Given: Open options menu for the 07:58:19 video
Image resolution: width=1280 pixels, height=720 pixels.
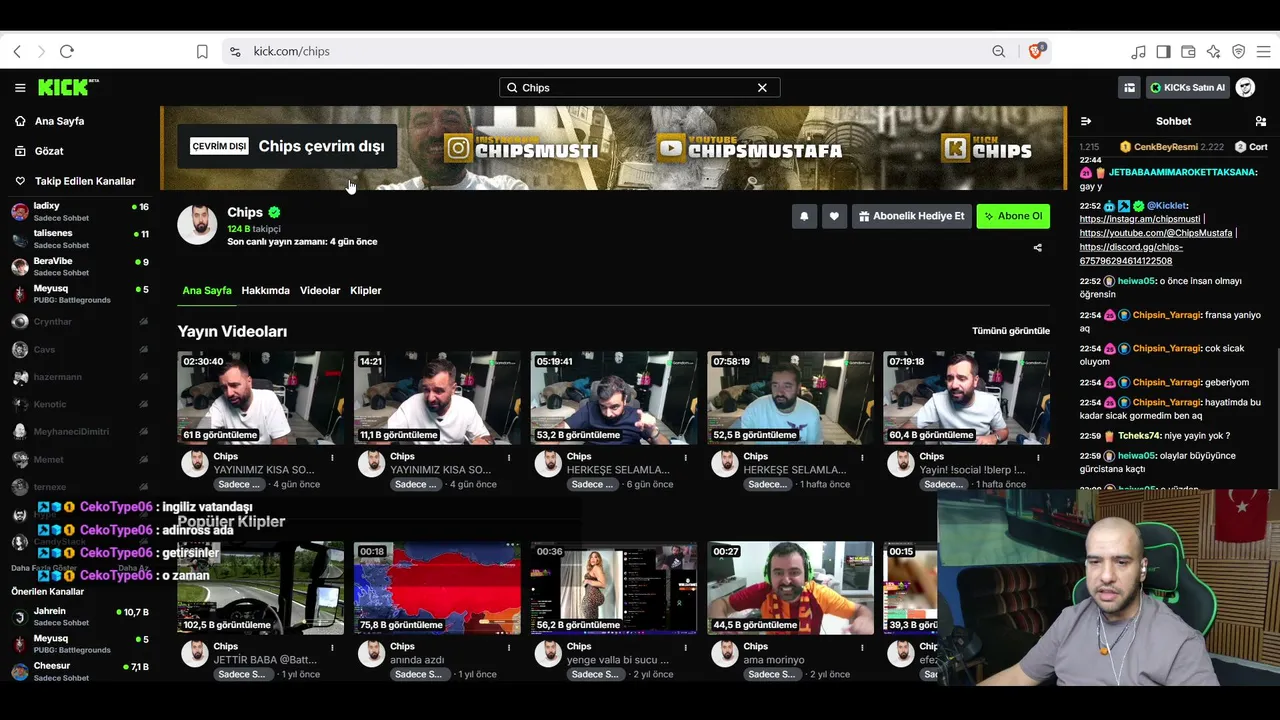Looking at the screenshot, I should 862,458.
